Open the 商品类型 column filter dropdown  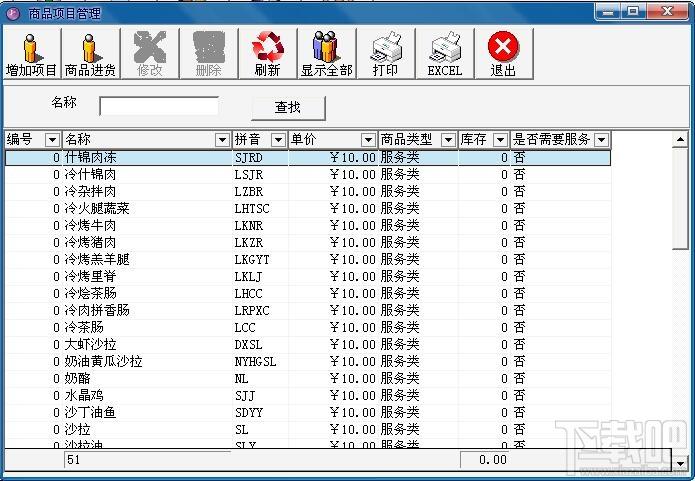click(448, 140)
